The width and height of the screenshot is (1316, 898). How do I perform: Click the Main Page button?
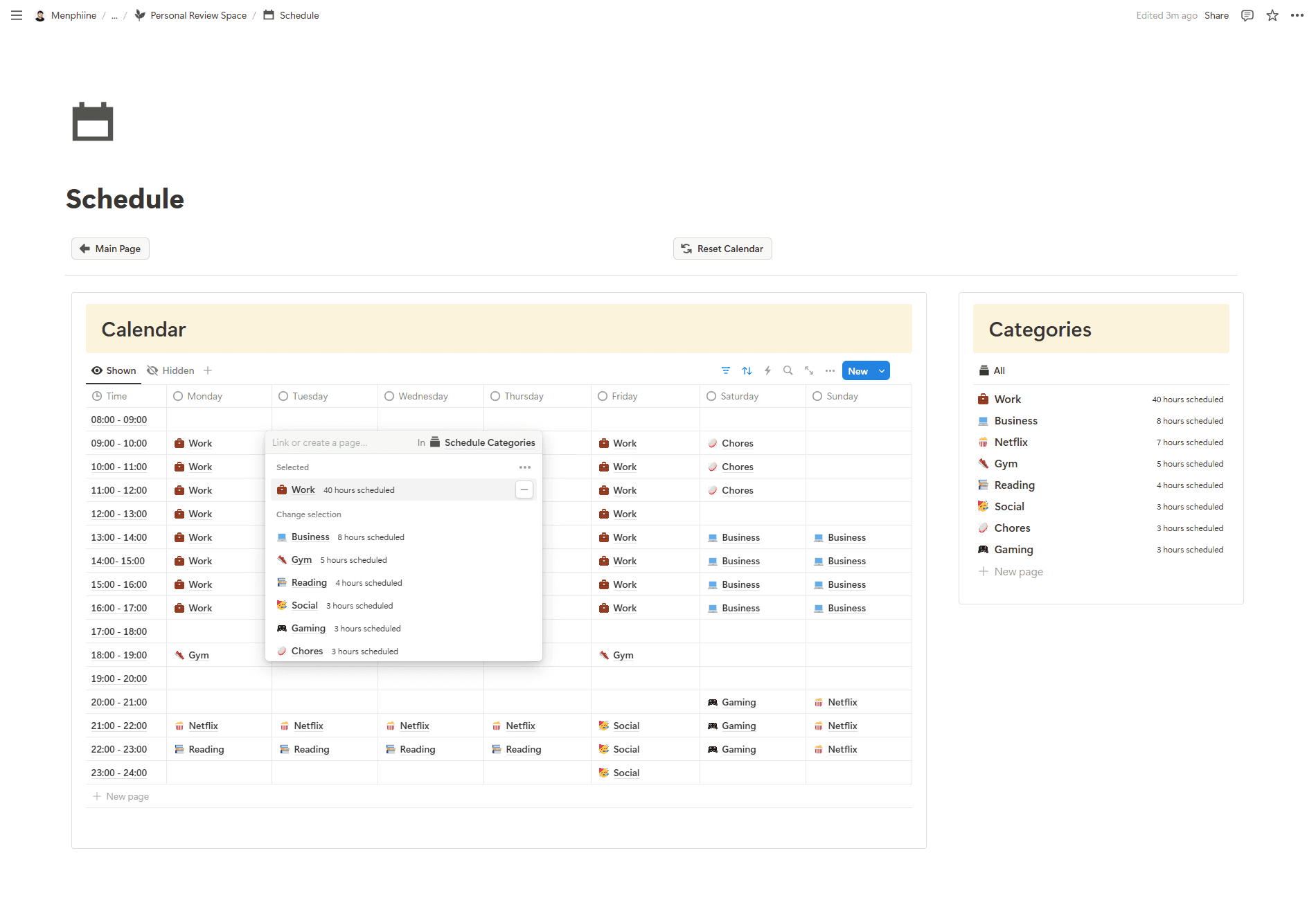click(x=110, y=249)
